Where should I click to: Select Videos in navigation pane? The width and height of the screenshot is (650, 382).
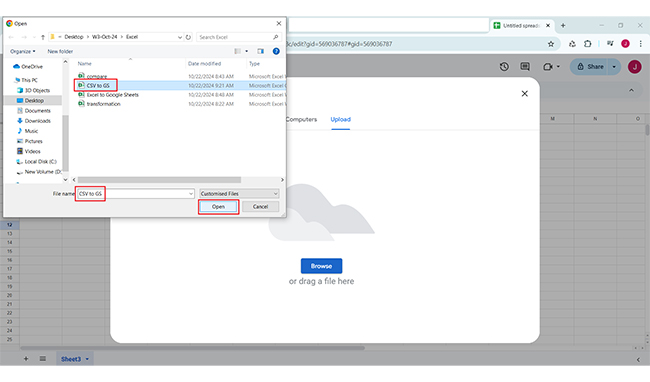click(29, 152)
